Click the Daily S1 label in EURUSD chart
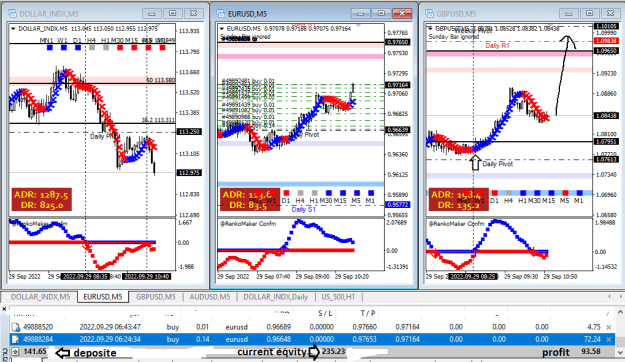 tap(303, 210)
